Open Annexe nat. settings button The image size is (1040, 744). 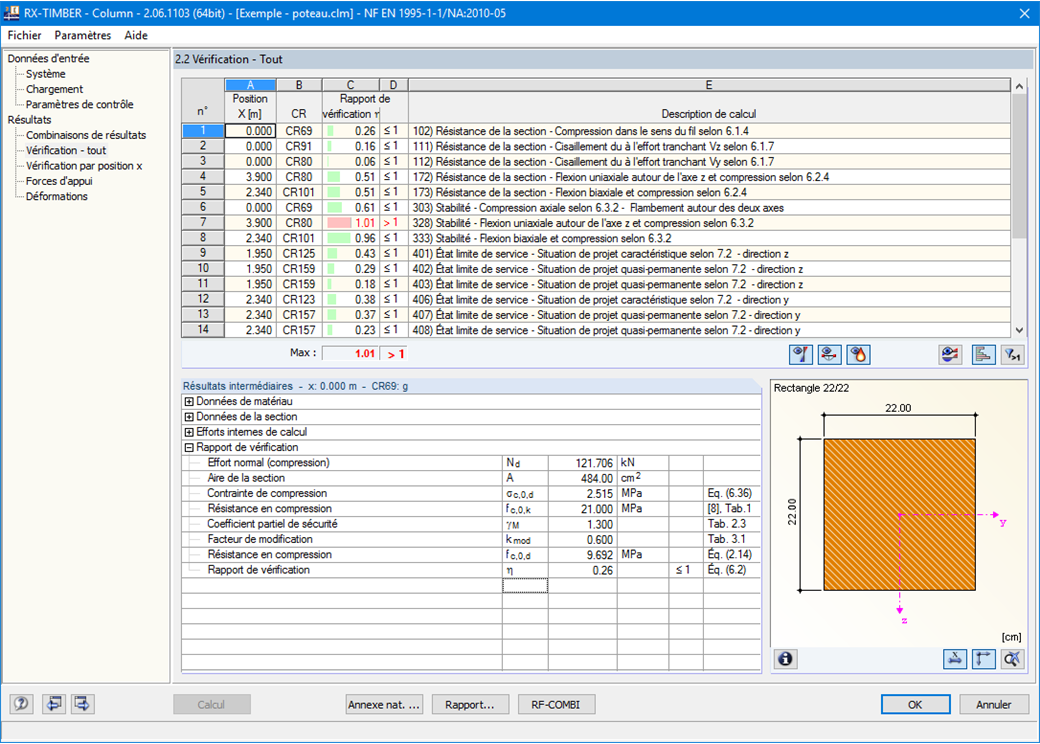[x=385, y=704]
